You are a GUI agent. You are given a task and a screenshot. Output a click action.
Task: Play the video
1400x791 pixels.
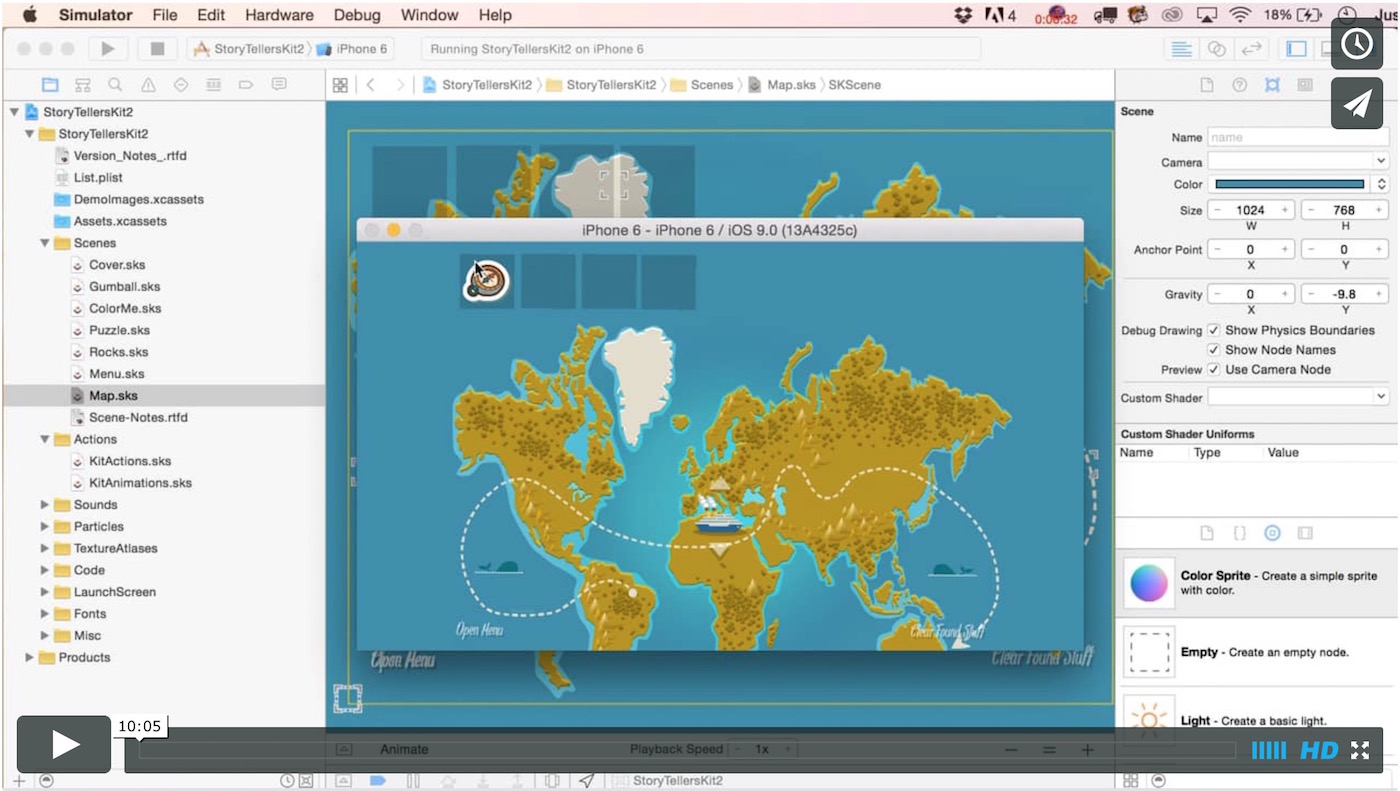coord(64,745)
